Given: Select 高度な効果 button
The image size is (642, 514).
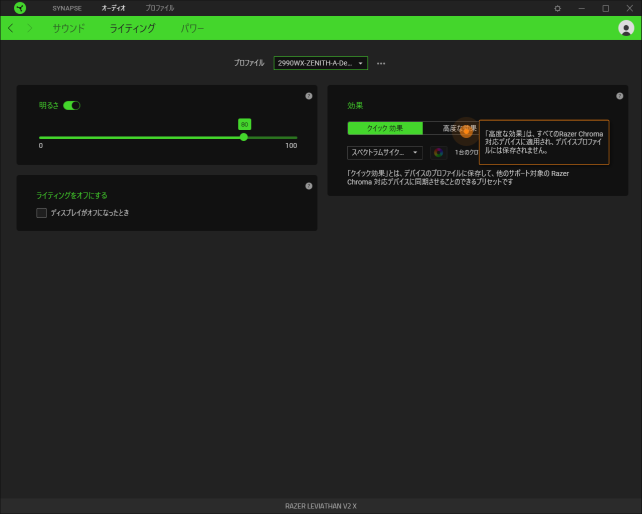Looking at the screenshot, I should (x=451, y=128).
